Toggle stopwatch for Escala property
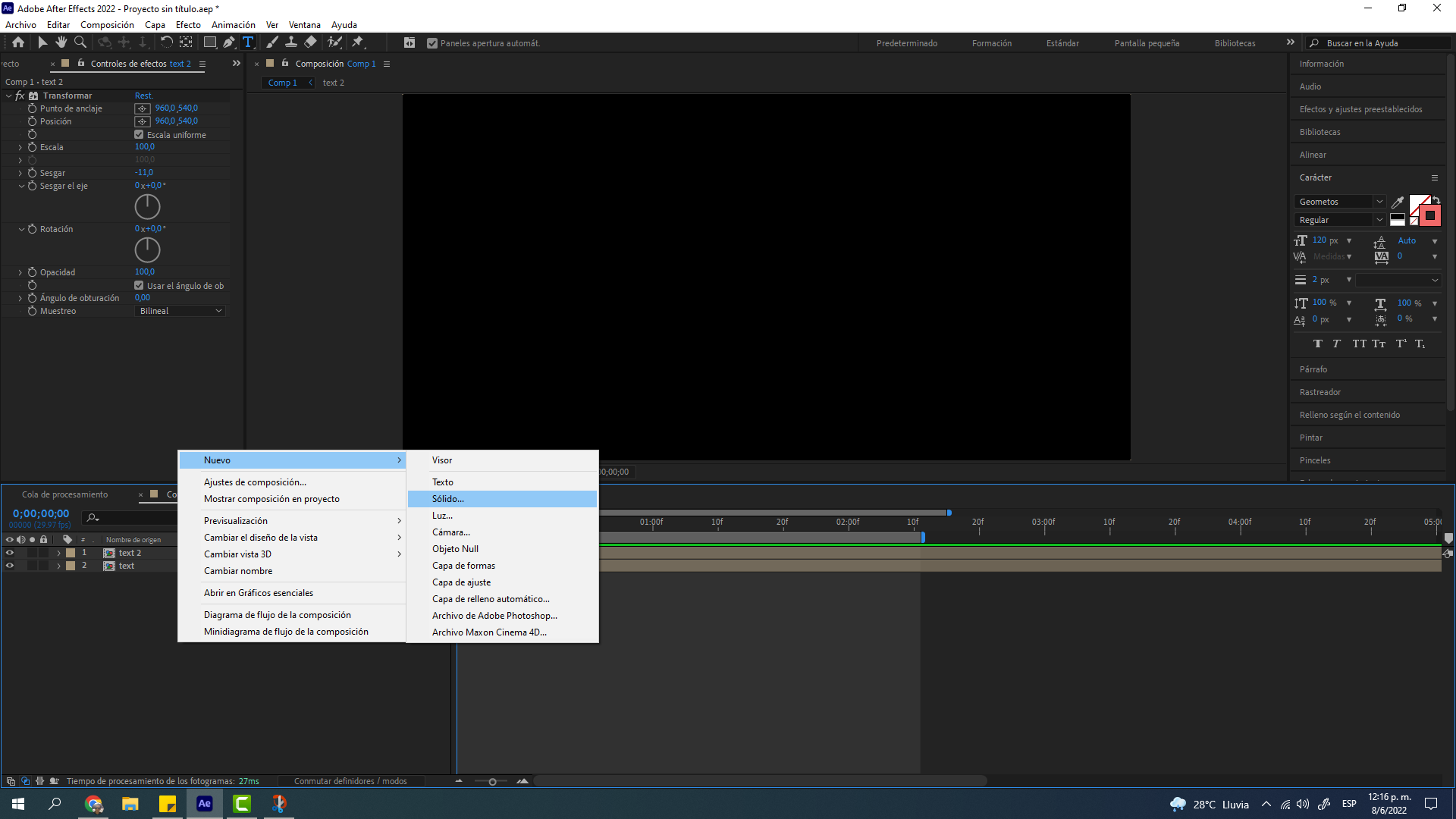This screenshot has width=1456, height=819. (x=32, y=147)
